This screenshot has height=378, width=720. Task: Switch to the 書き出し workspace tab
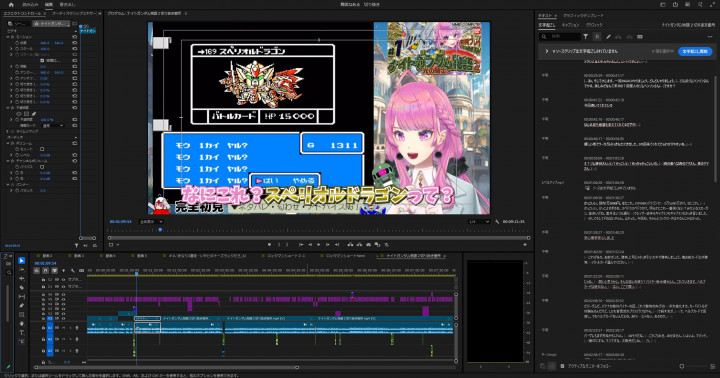coord(68,5)
